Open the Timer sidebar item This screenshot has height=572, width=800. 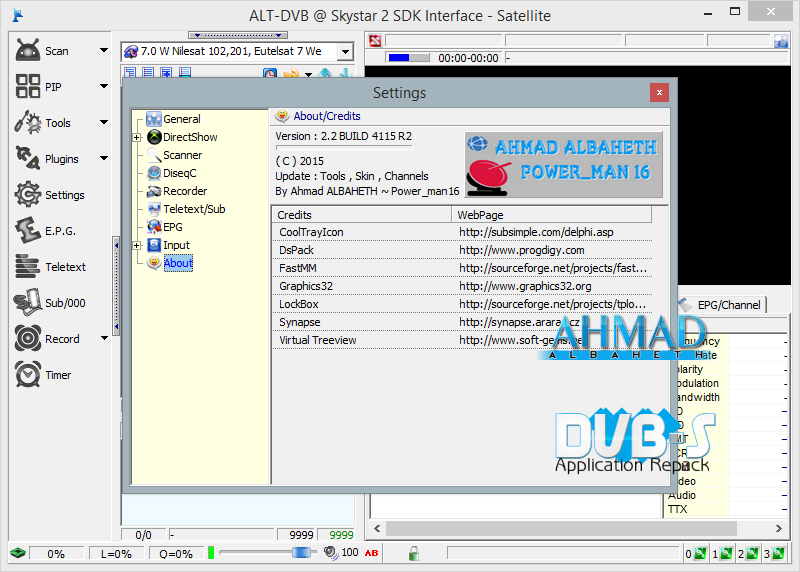point(43,375)
